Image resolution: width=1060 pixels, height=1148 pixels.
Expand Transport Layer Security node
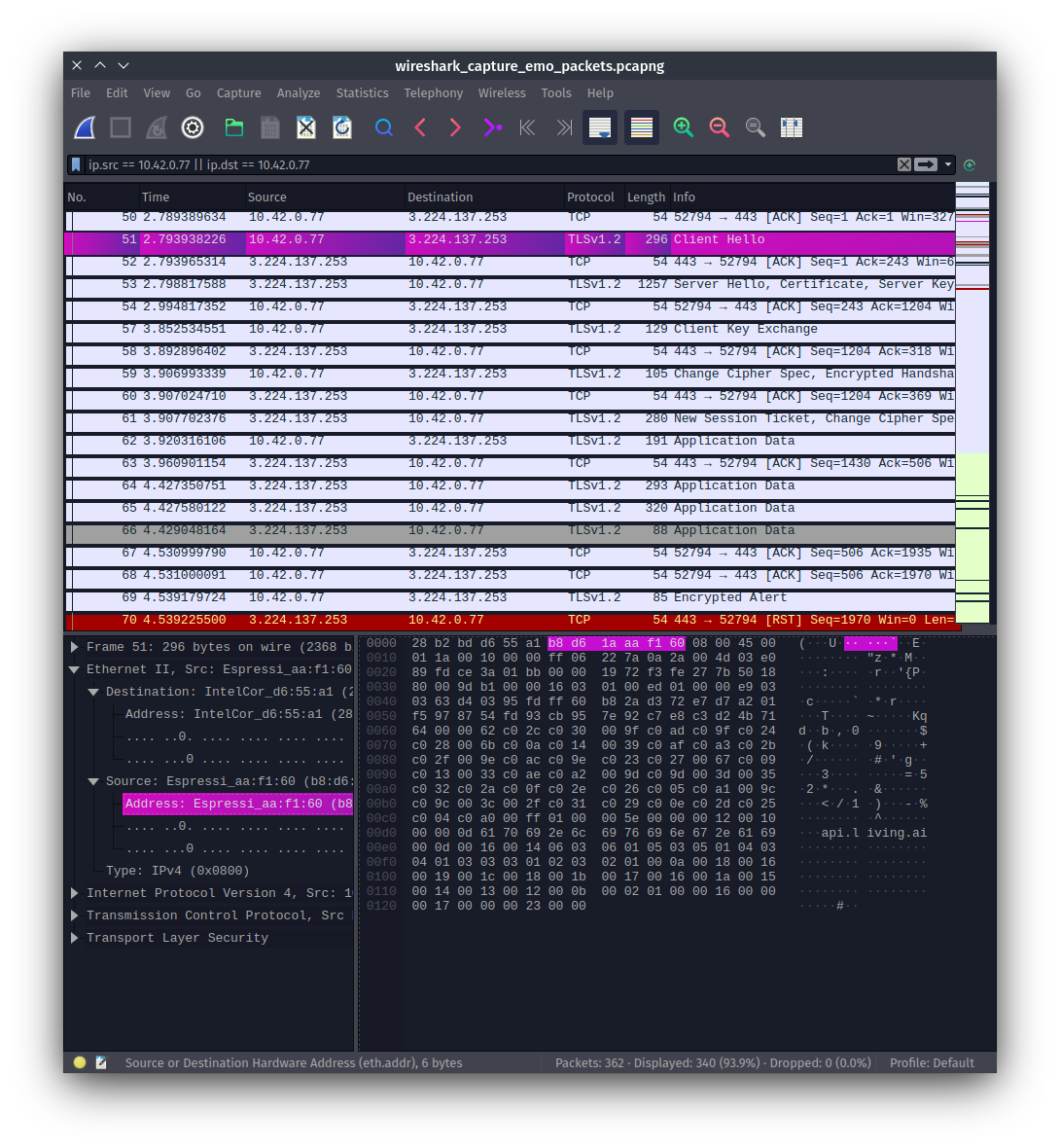pyautogui.click(x=75, y=938)
